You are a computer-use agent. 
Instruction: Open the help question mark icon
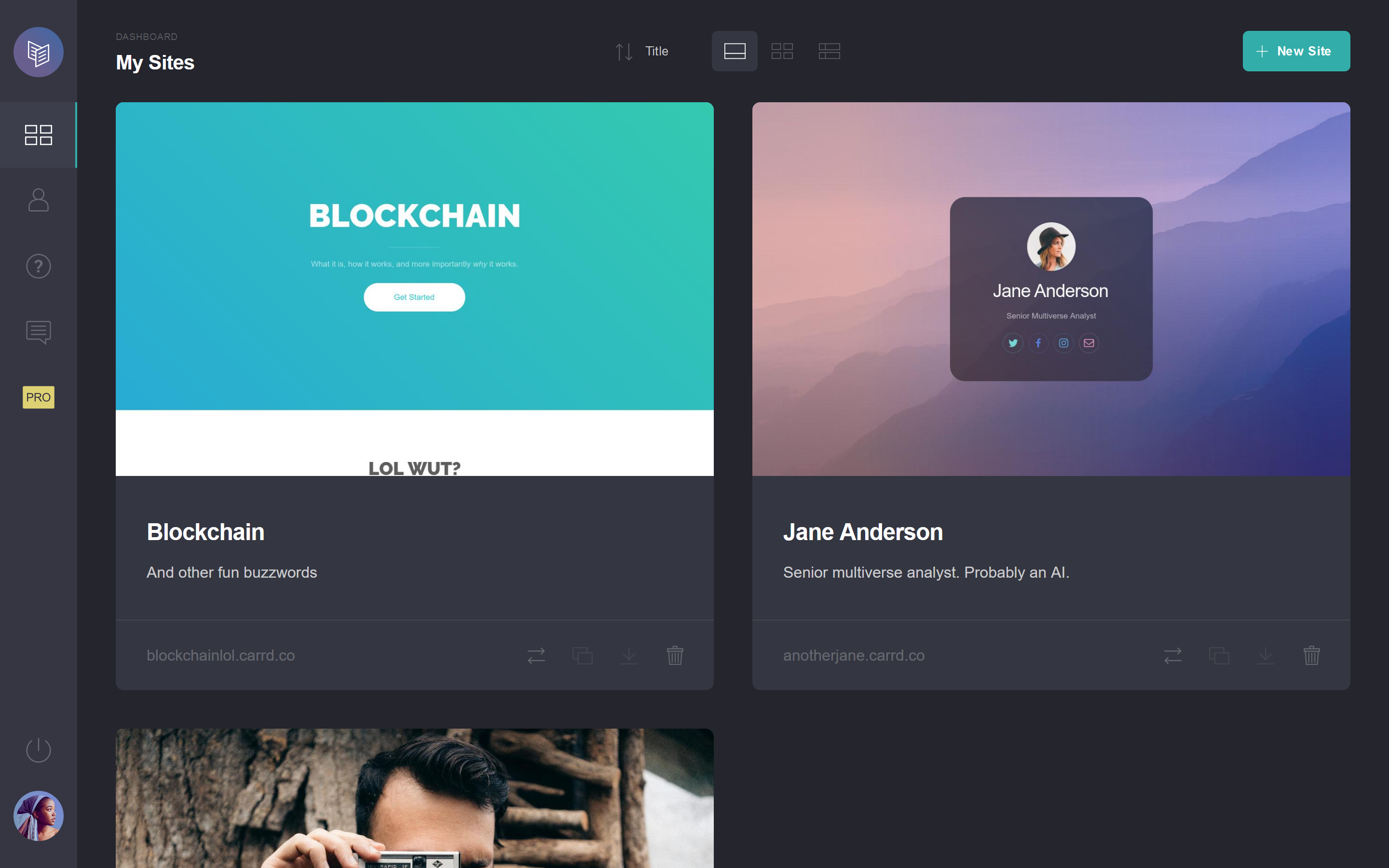(39, 266)
